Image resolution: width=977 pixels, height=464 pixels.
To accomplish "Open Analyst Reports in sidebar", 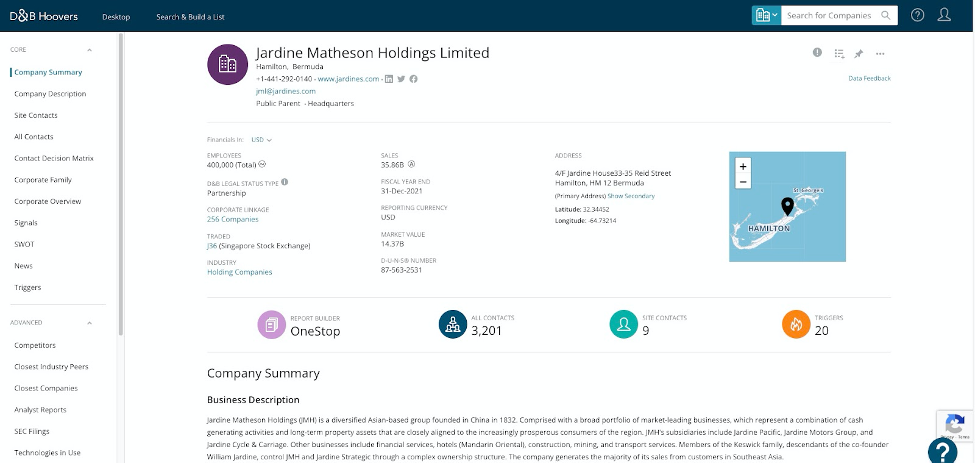I will 41,410.
